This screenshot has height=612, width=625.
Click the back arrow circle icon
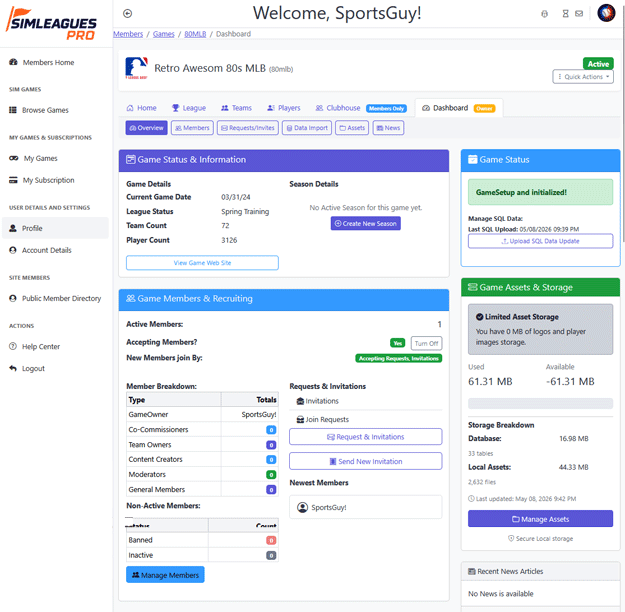click(128, 14)
